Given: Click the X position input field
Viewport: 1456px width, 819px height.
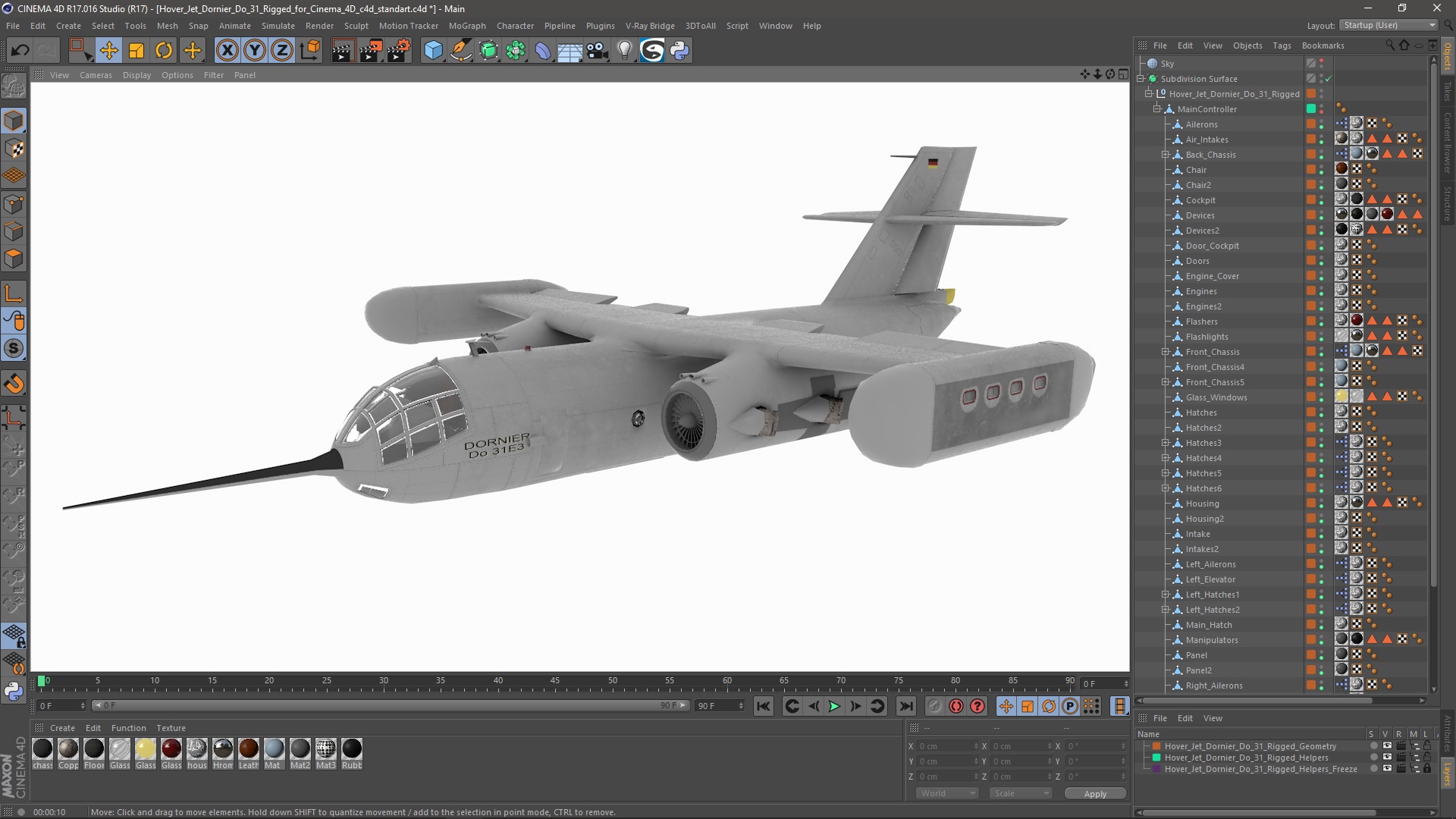Looking at the screenshot, I should tap(948, 746).
